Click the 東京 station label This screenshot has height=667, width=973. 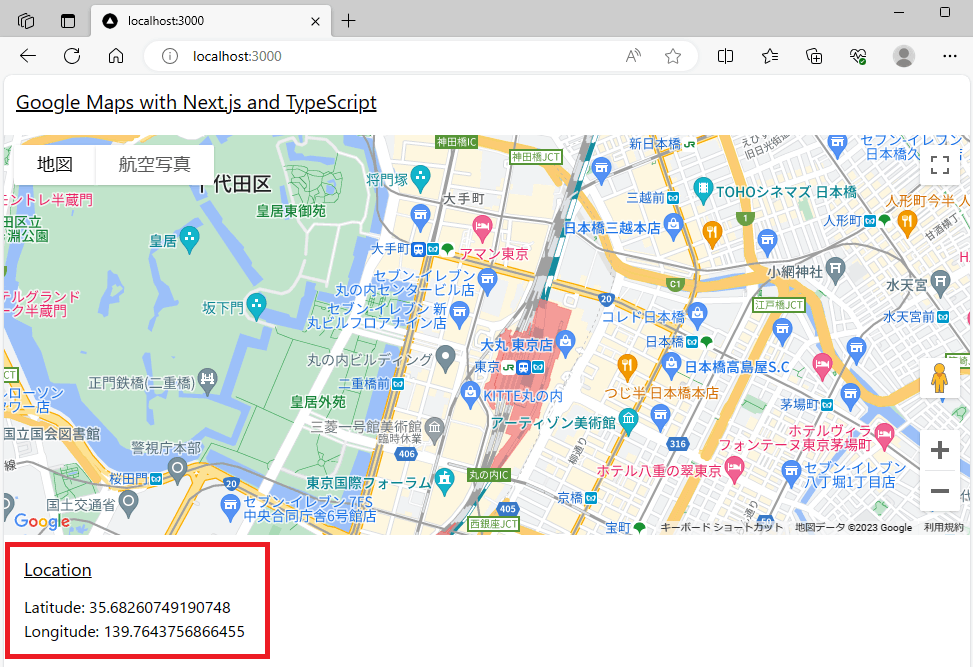coord(486,367)
